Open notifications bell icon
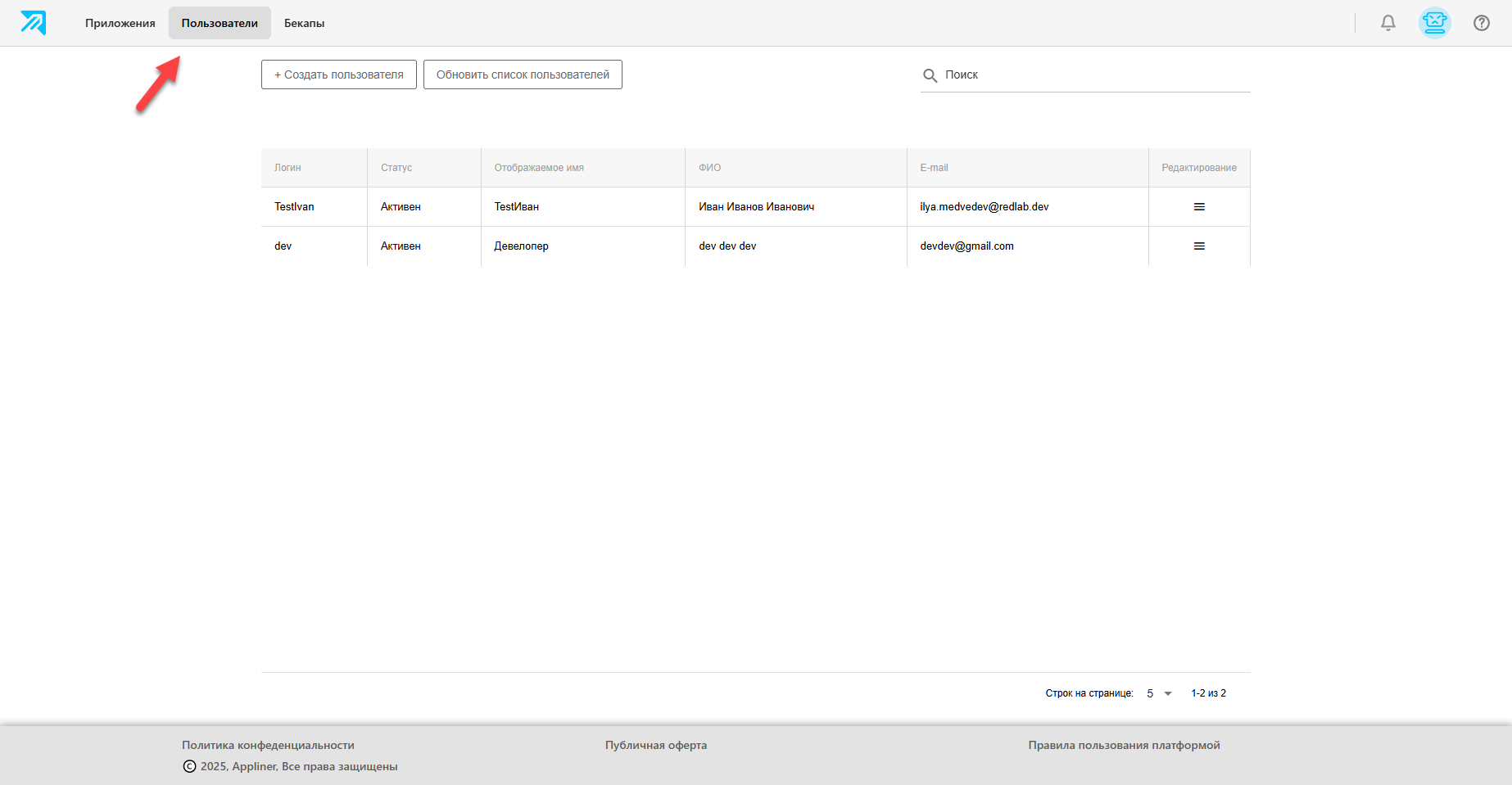Screen dimensions: 1512x785 1388,23
